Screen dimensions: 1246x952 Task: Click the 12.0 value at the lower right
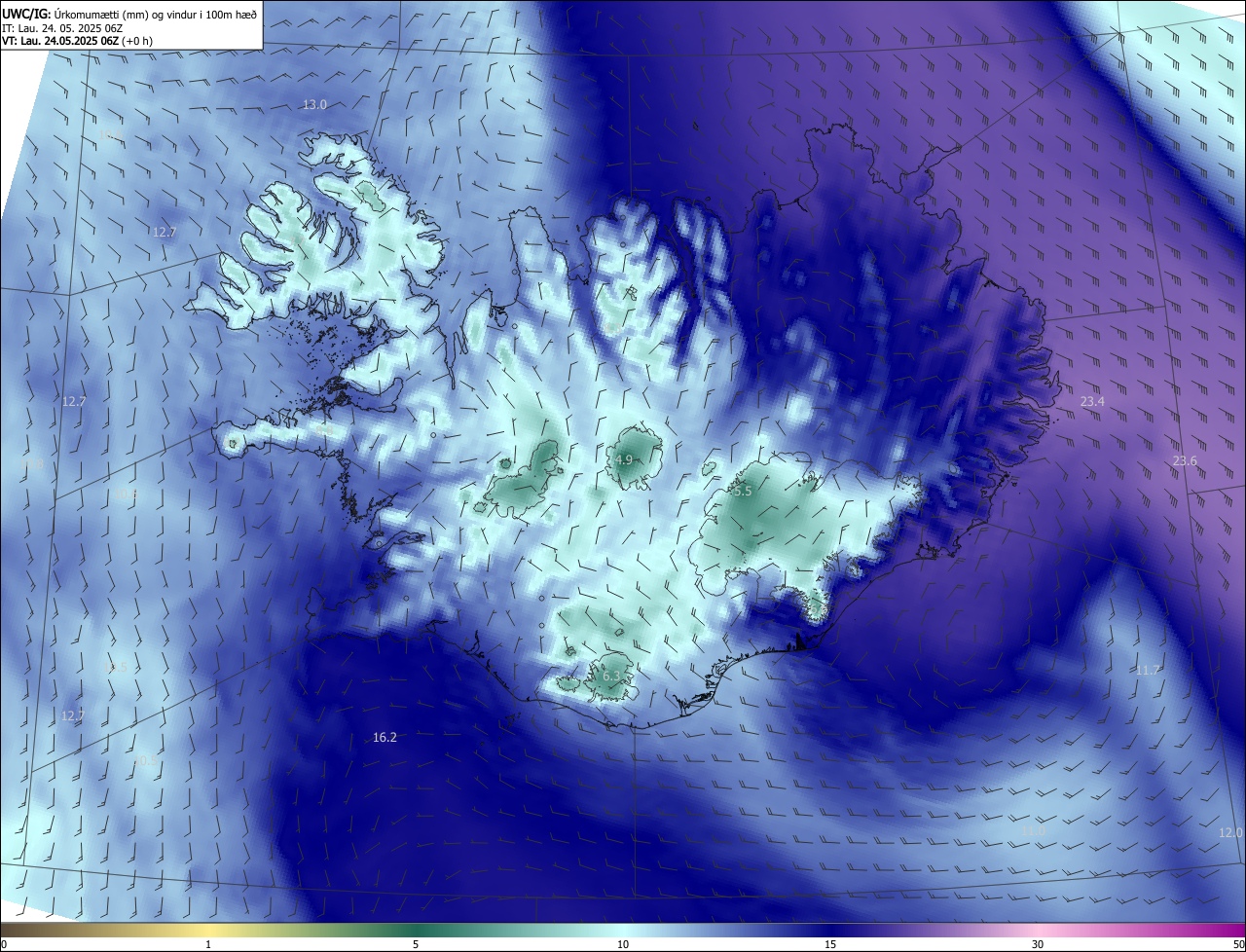click(x=1231, y=832)
